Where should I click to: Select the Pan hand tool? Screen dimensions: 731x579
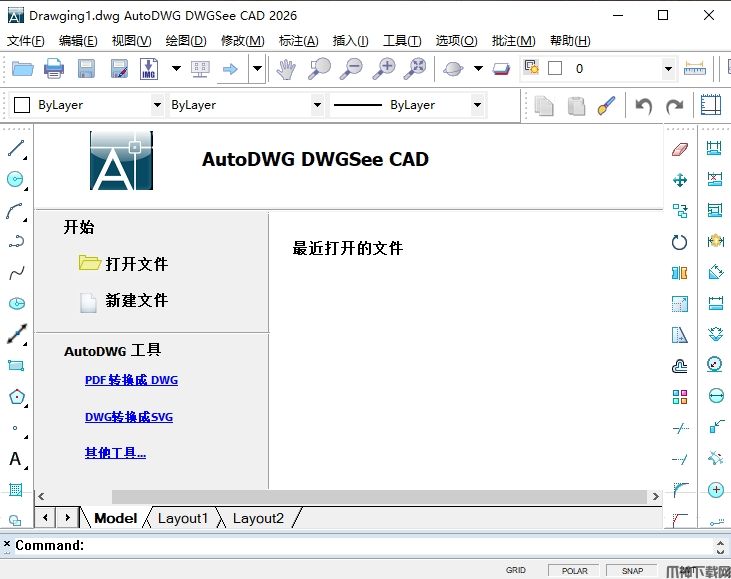point(287,69)
